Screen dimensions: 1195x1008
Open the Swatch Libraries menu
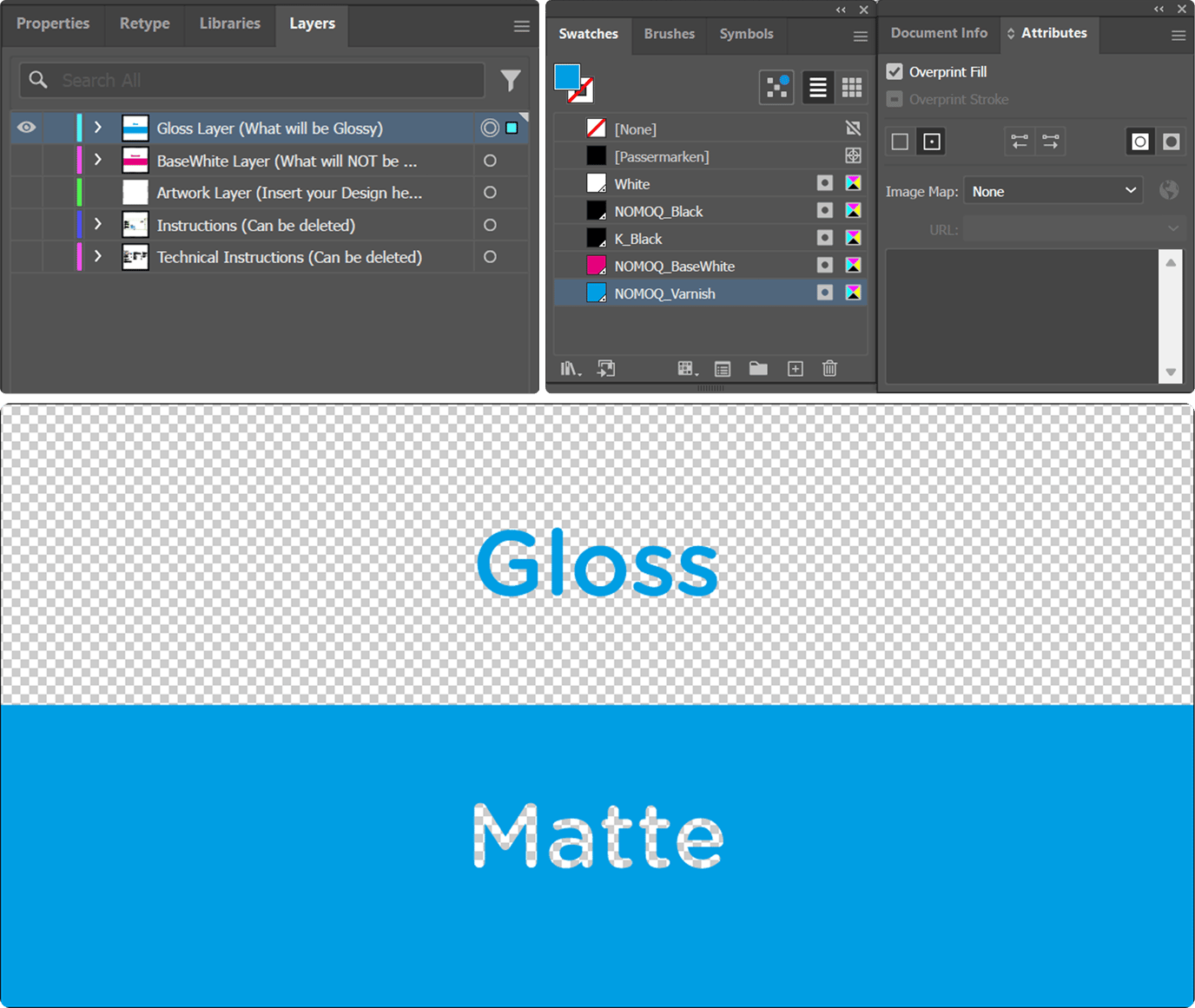click(571, 368)
